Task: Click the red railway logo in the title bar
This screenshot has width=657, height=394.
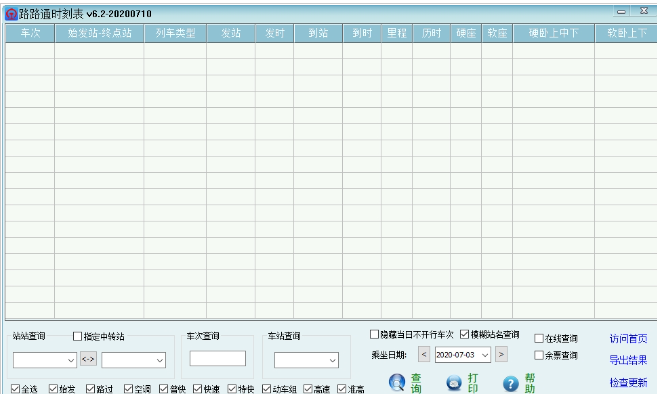Action: tap(11, 14)
